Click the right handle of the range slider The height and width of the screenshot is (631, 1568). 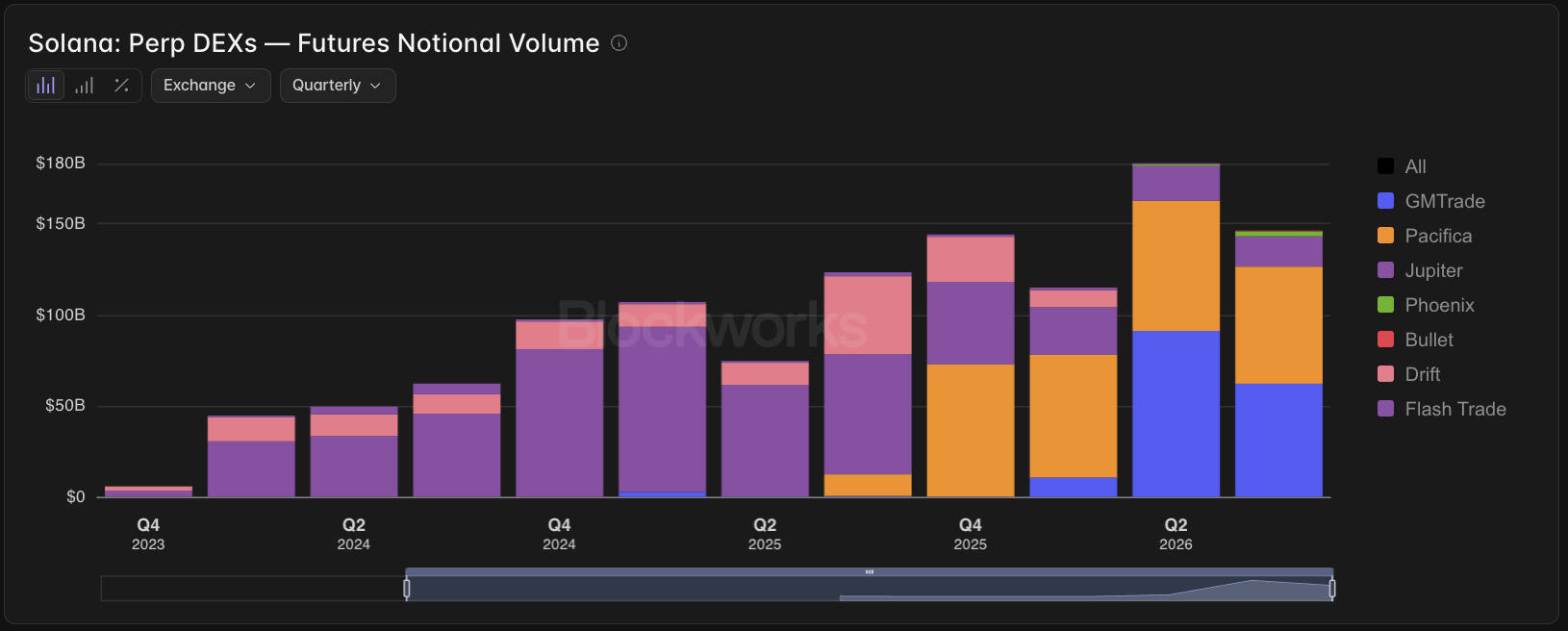[1332, 589]
